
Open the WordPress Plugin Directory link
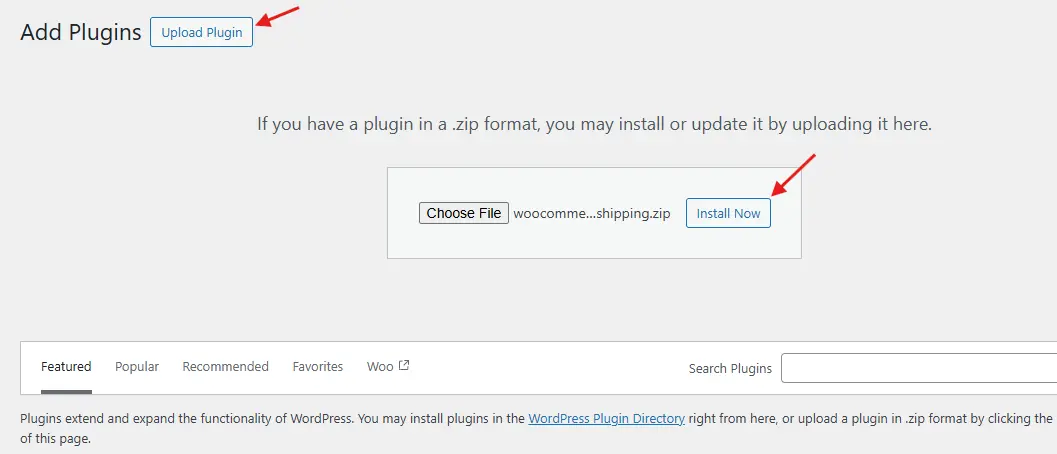pos(606,419)
